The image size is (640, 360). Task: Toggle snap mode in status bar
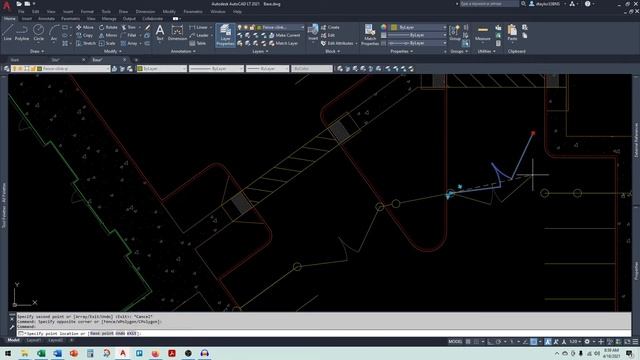[x=476, y=342]
